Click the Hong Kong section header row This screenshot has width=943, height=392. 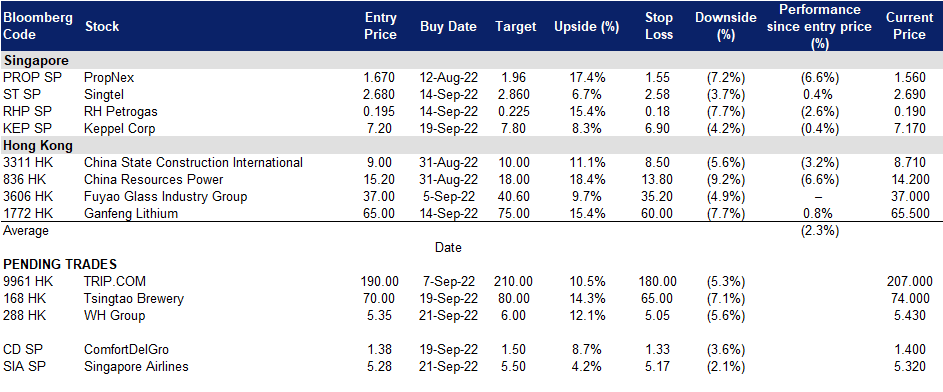tap(472, 145)
